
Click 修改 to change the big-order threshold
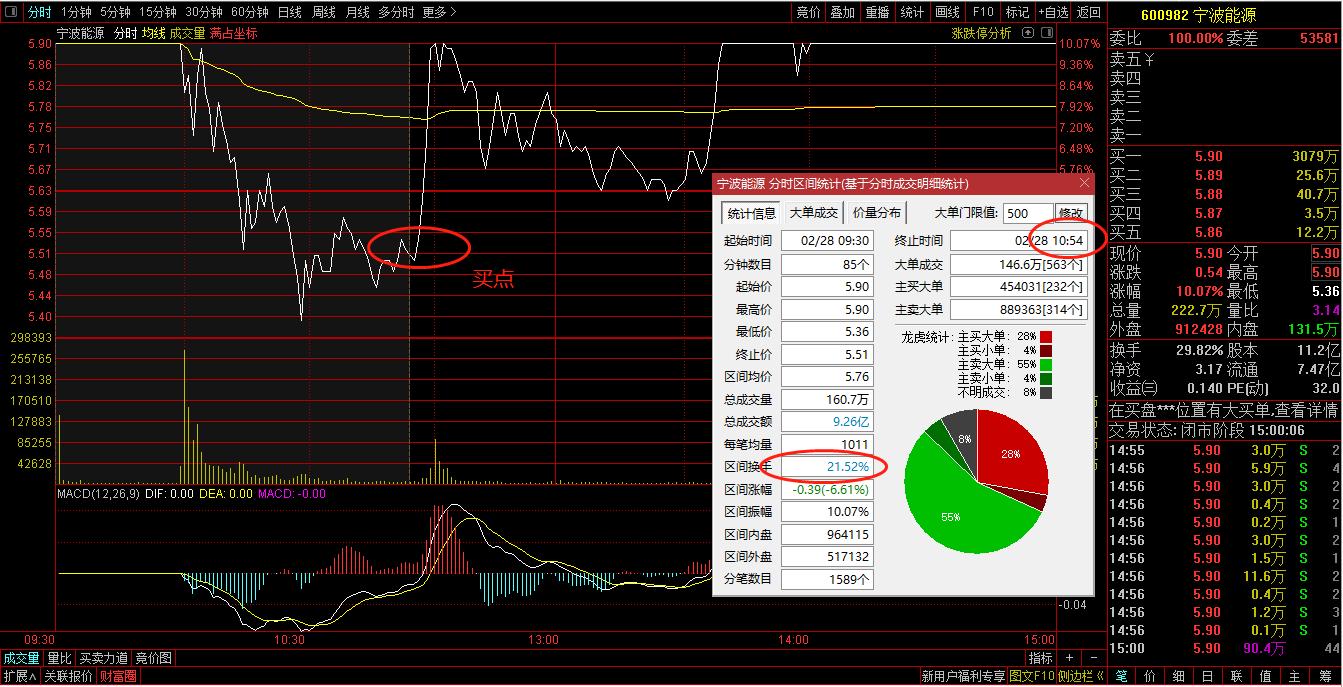[1070, 213]
